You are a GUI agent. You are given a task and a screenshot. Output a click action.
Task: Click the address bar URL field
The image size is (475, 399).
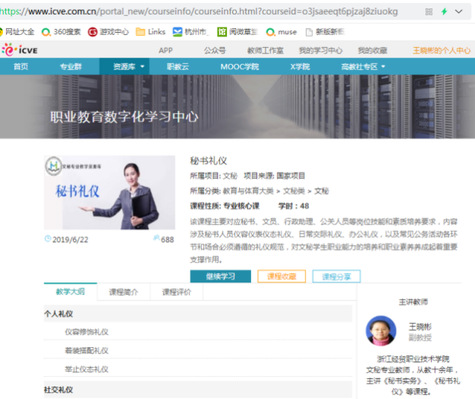200,12
